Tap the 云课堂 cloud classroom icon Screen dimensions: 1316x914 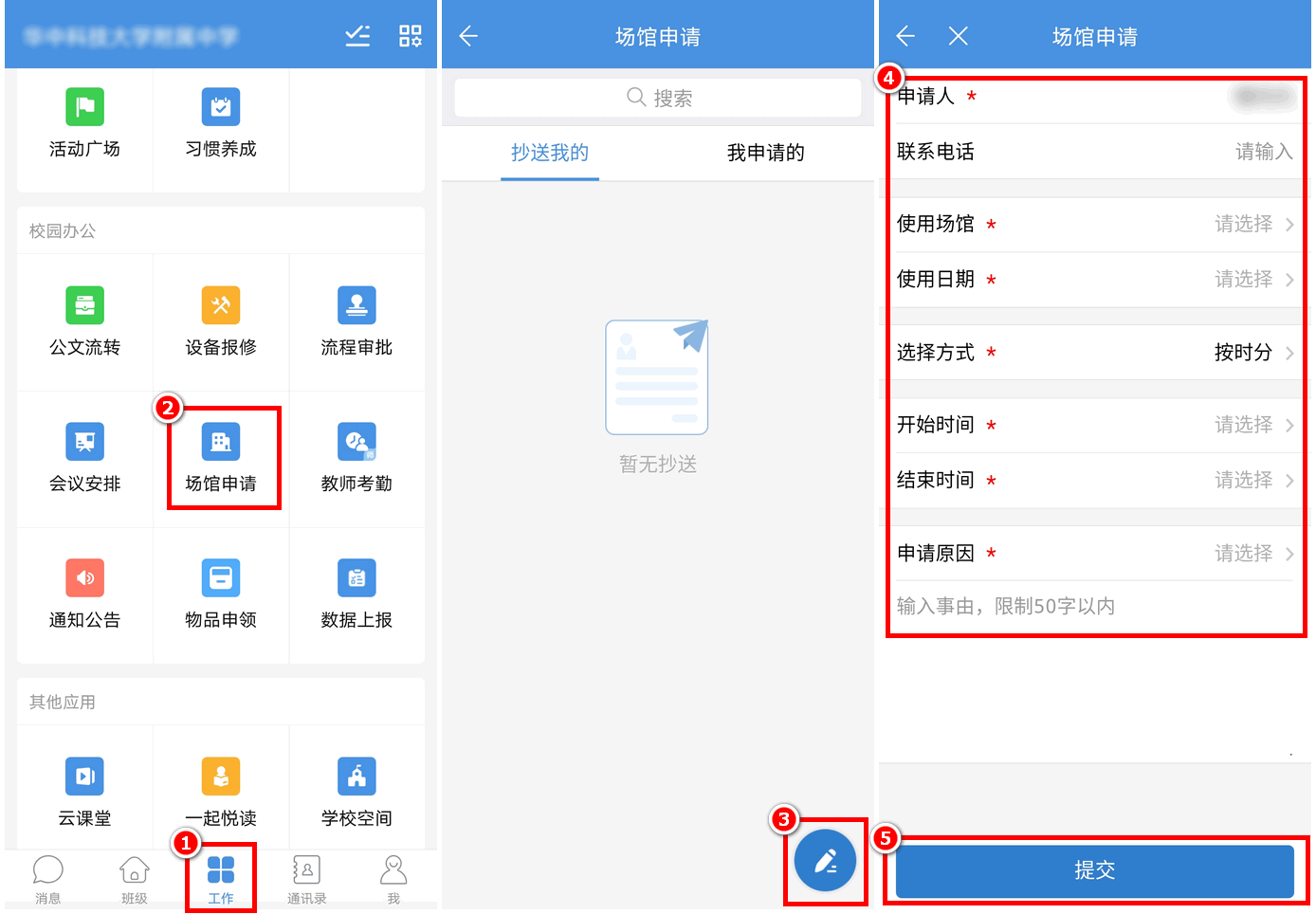85,777
